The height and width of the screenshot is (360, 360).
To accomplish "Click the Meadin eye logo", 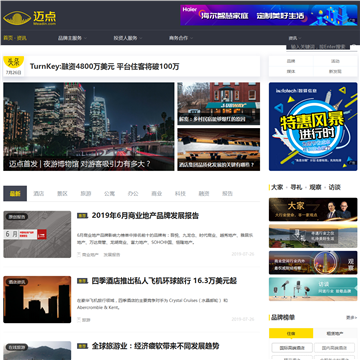I will 17,18.
